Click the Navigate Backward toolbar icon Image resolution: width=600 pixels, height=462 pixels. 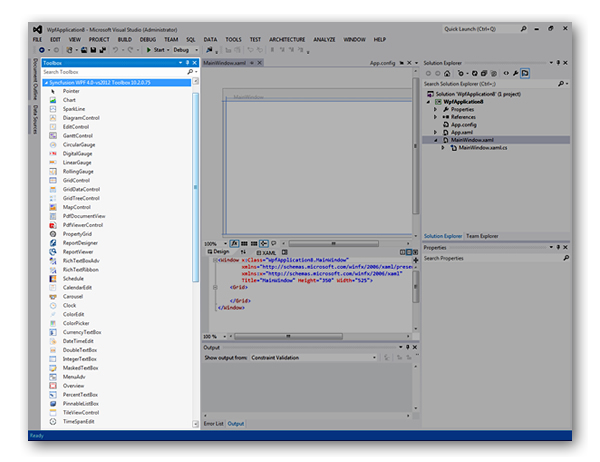[x=42, y=50]
